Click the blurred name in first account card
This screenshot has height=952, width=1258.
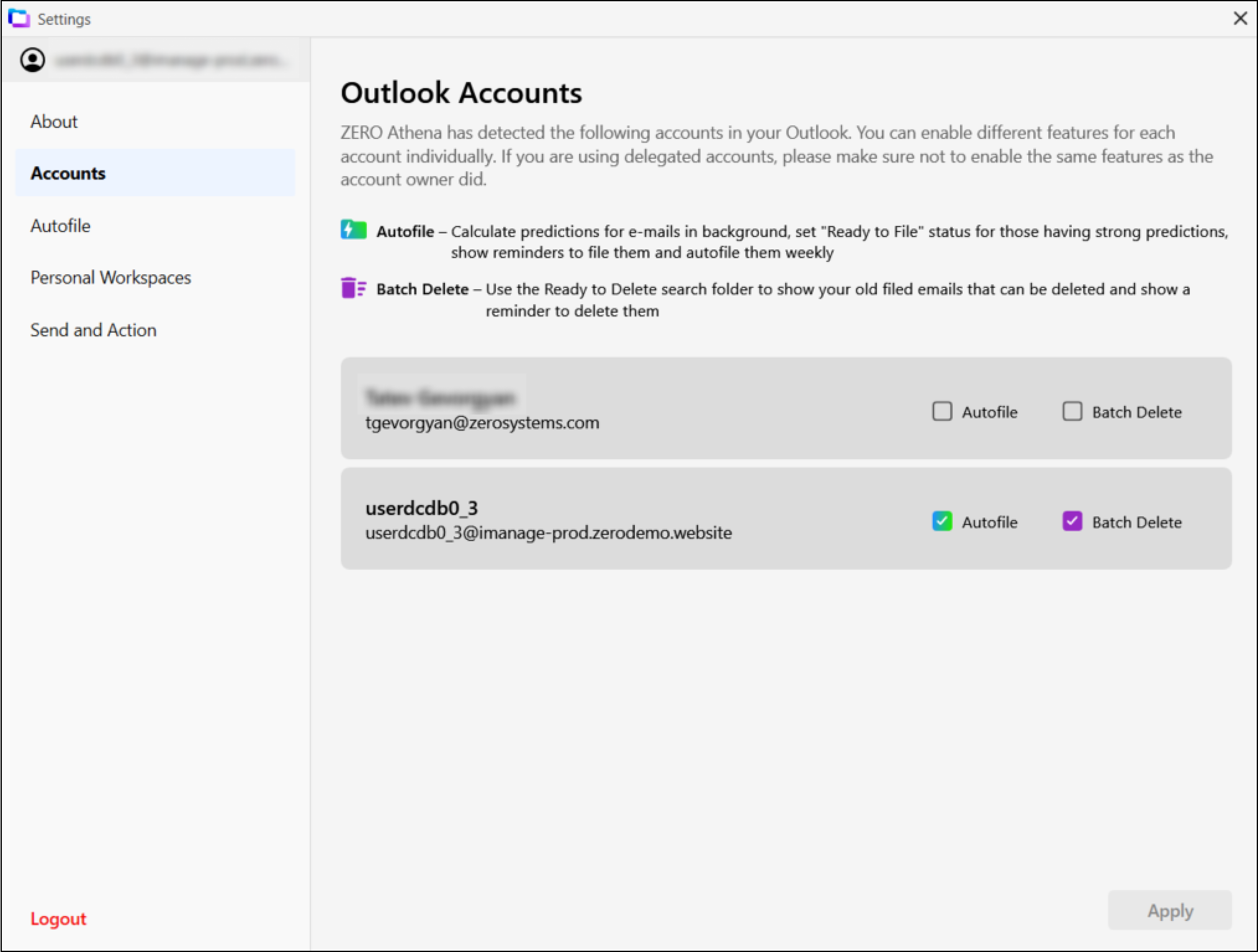440,397
